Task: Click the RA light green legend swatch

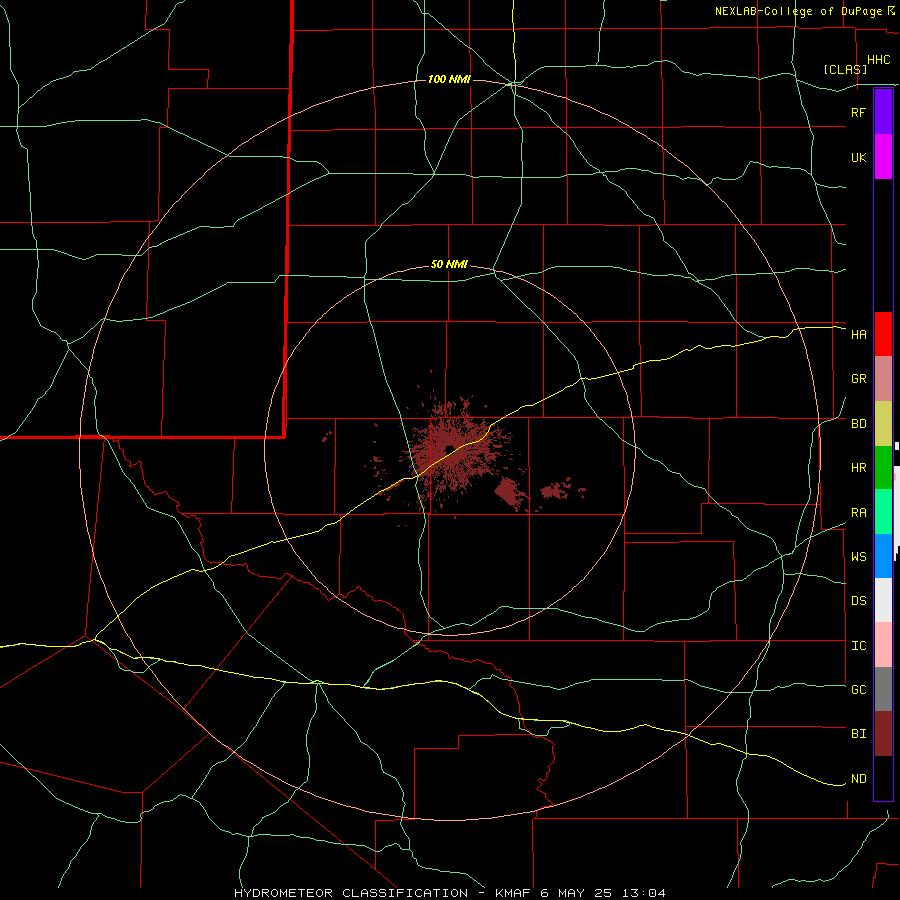Action: pos(883,512)
